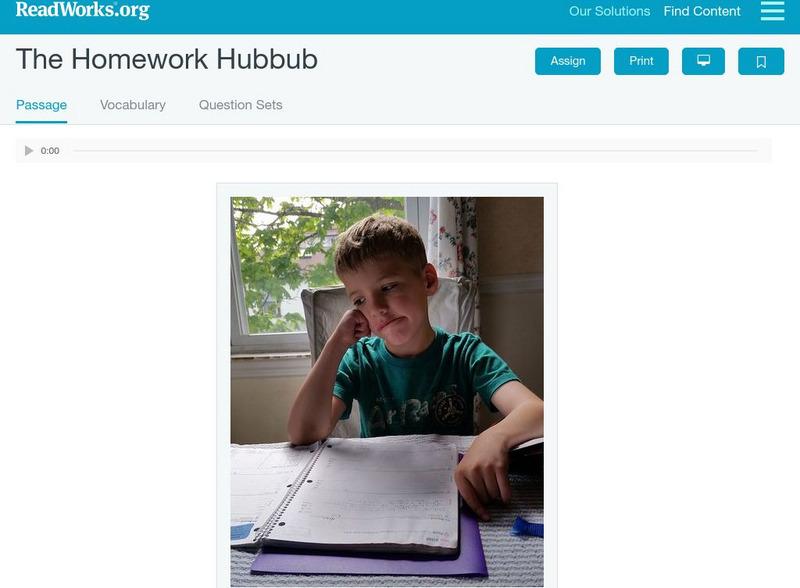This screenshot has height=588, width=800.
Task: Open the Our Solutions menu
Action: click(609, 11)
